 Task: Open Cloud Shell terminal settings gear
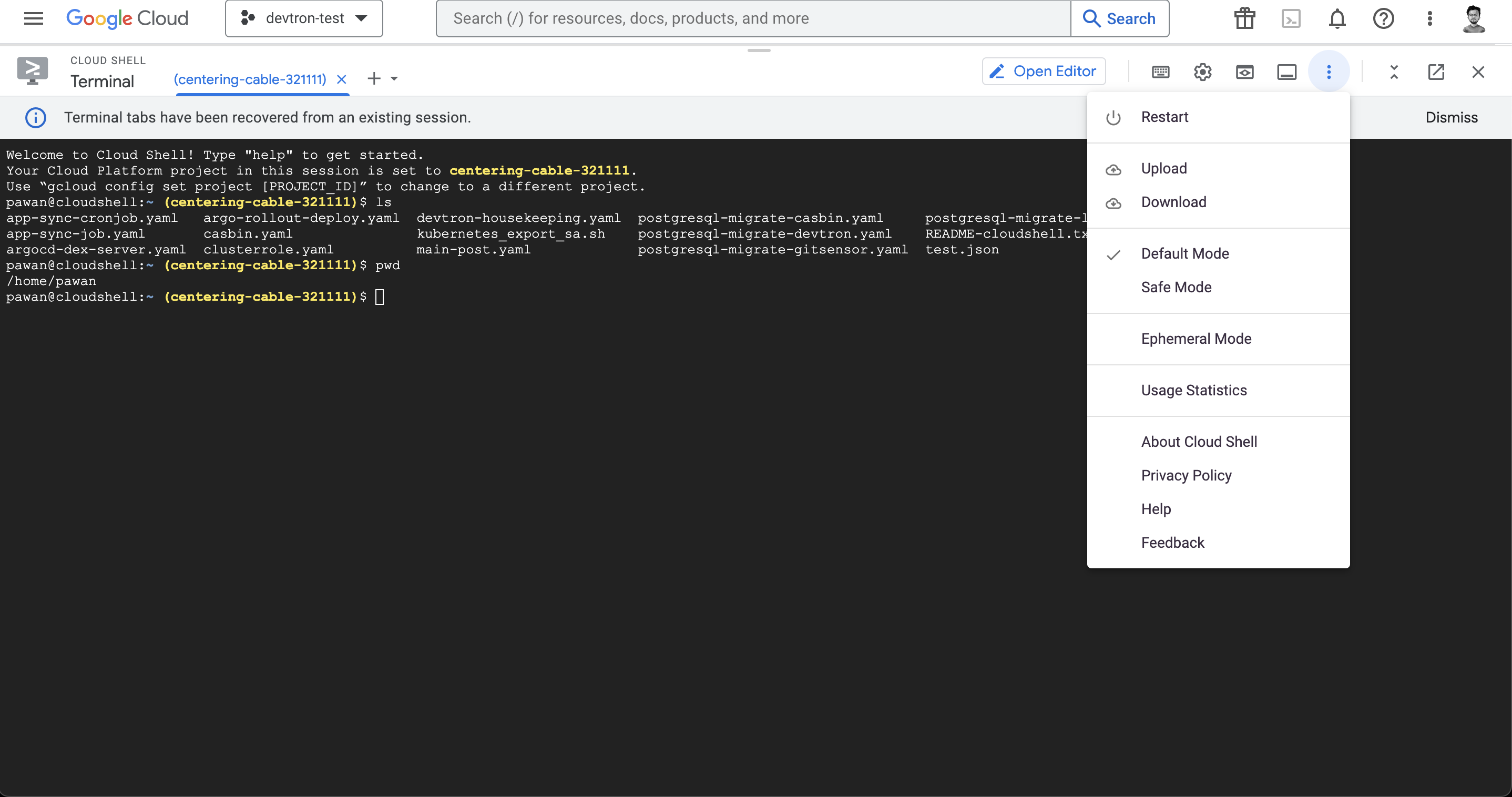point(1202,71)
